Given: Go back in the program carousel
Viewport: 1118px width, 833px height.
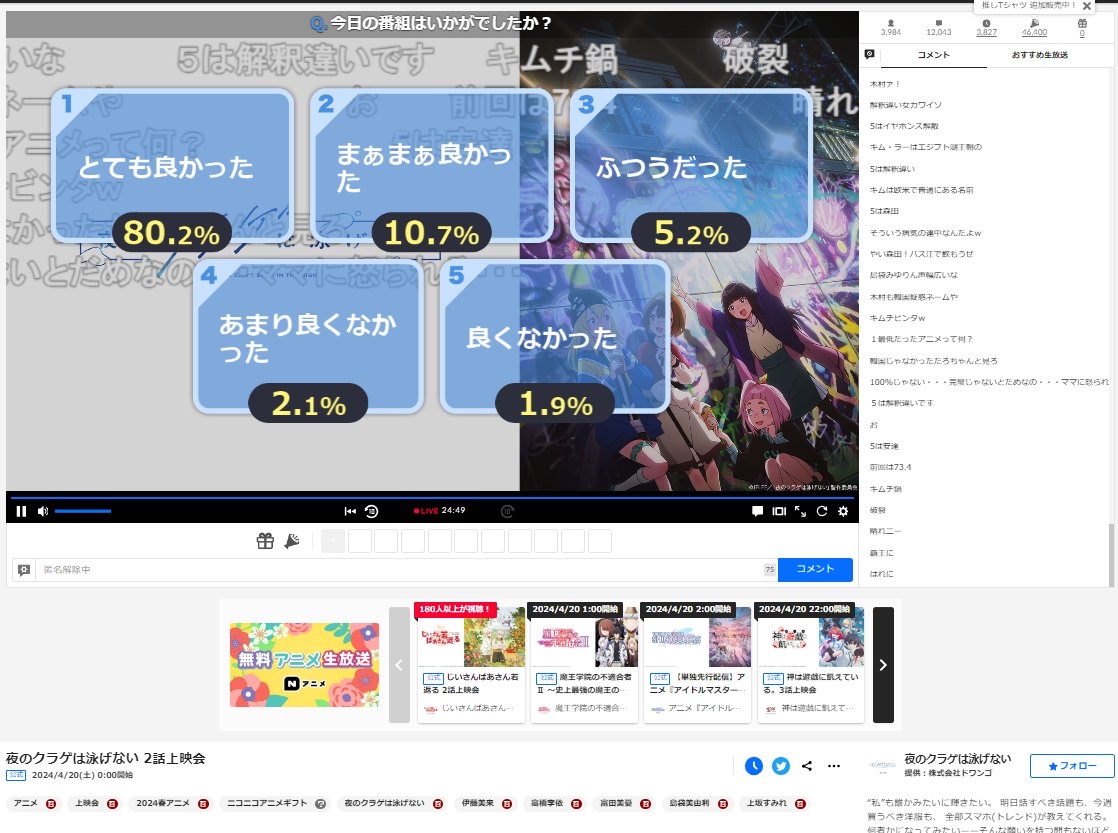Looking at the screenshot, I should point(399,664).
